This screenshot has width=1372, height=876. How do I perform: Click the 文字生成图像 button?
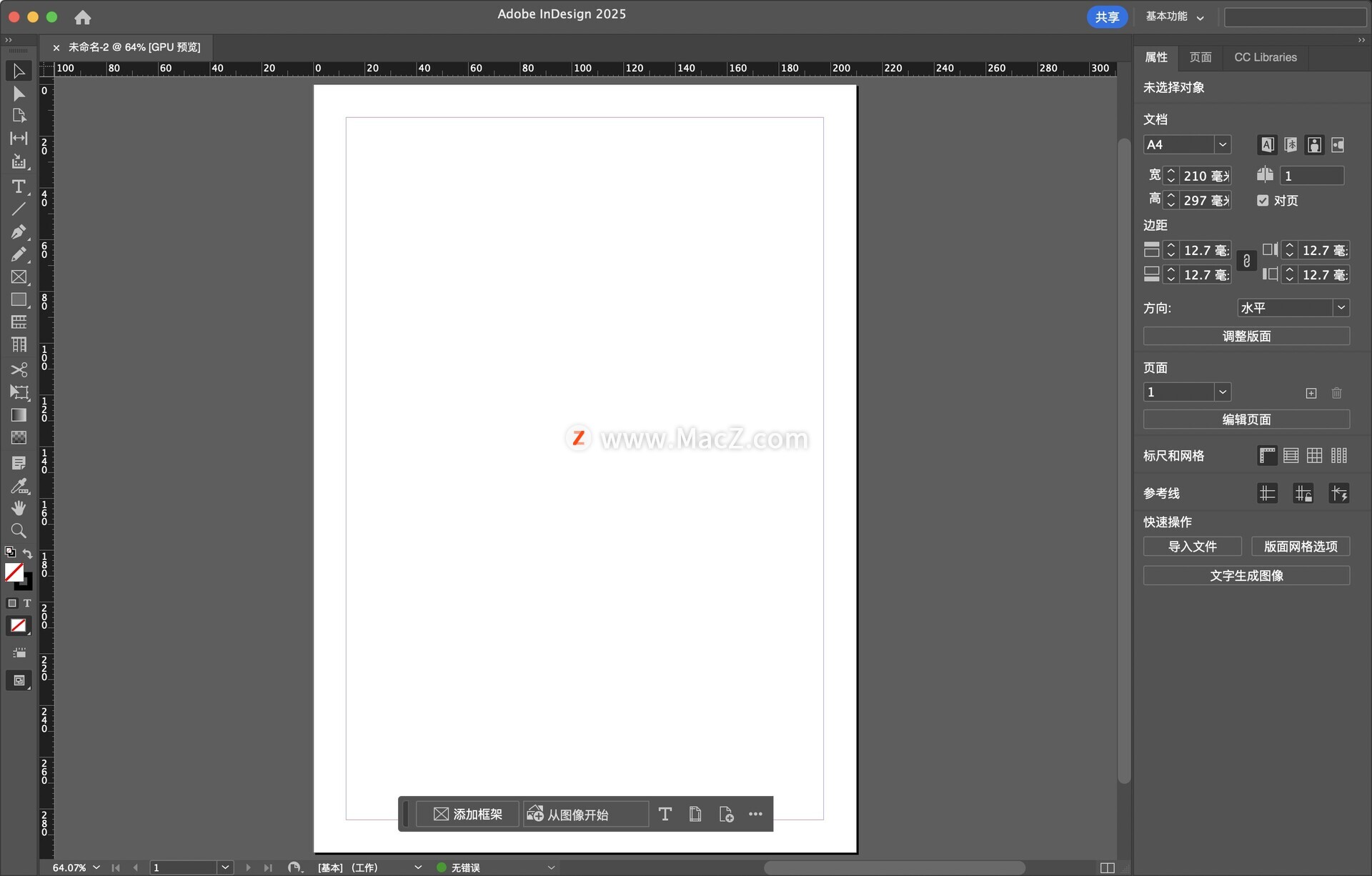click(x=1246, y=576)
